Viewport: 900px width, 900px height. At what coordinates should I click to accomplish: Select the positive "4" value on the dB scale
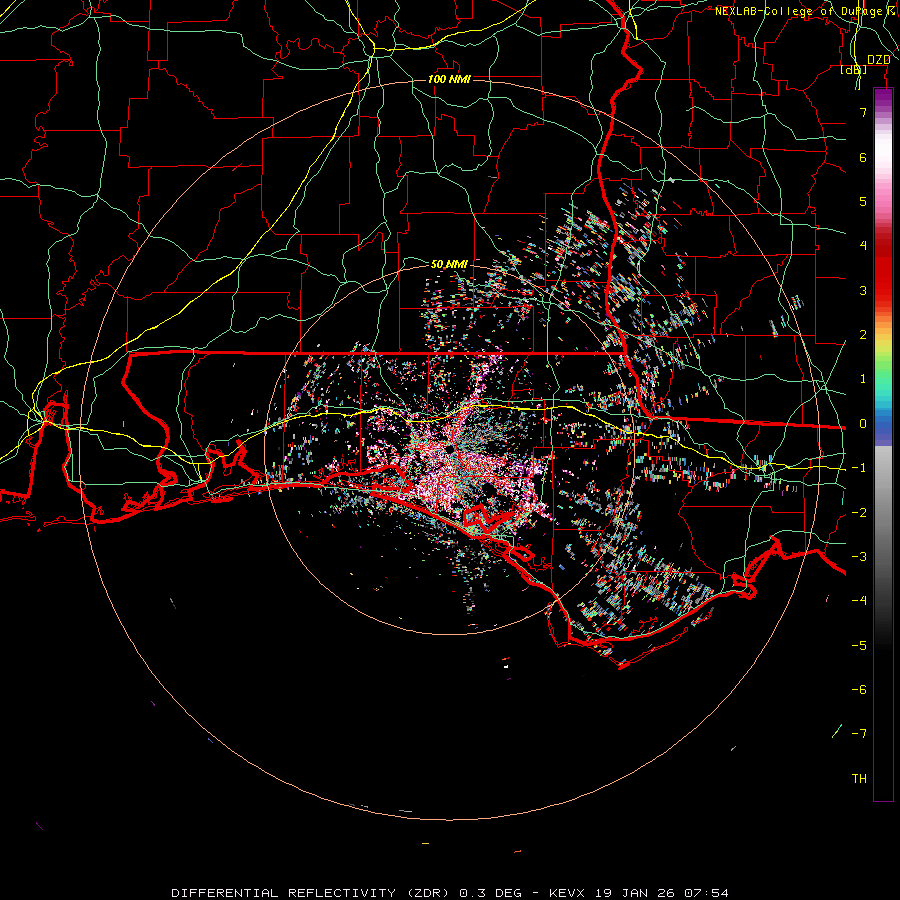click(x=863, y=246)
